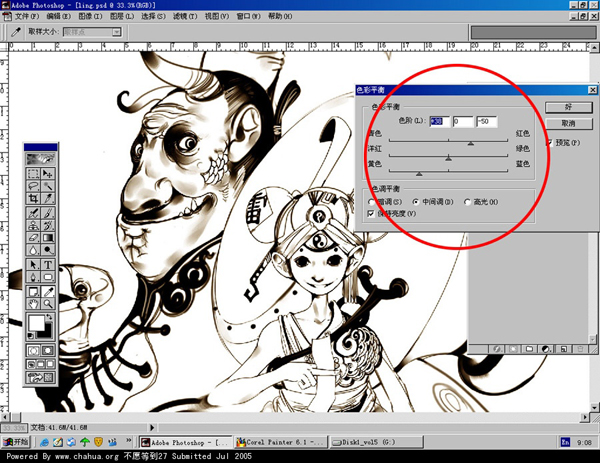Screen dimensions: 600x463
Task: Select the Rounded Rectangle shape tool
Action: [48, 277]
